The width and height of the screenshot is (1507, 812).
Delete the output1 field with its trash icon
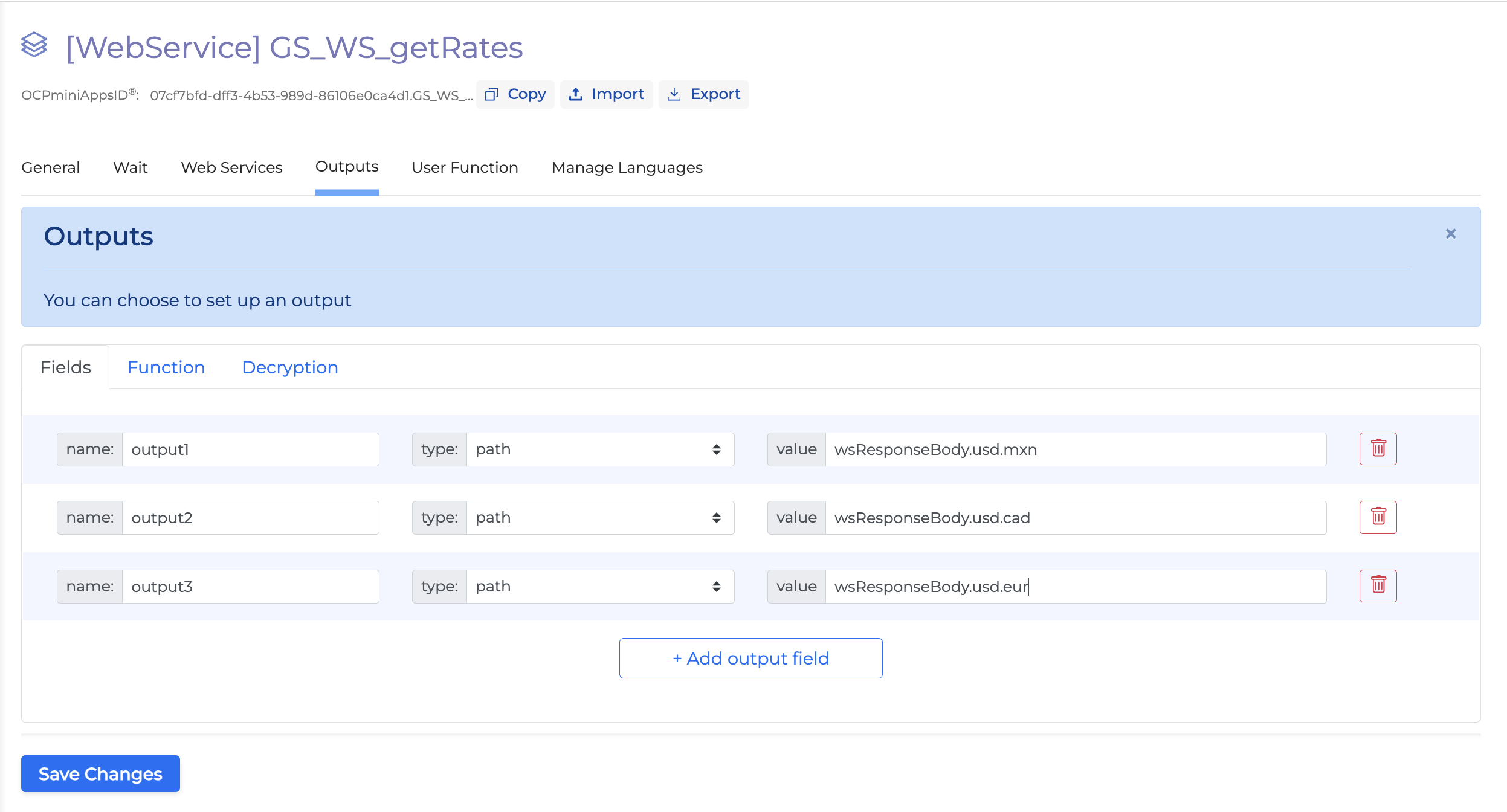point(1378,449)
